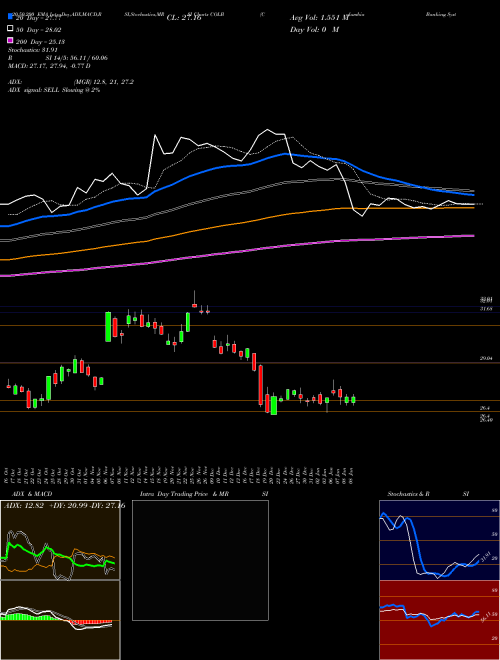Click the 'Day Vol: 0 M' label

314,30
